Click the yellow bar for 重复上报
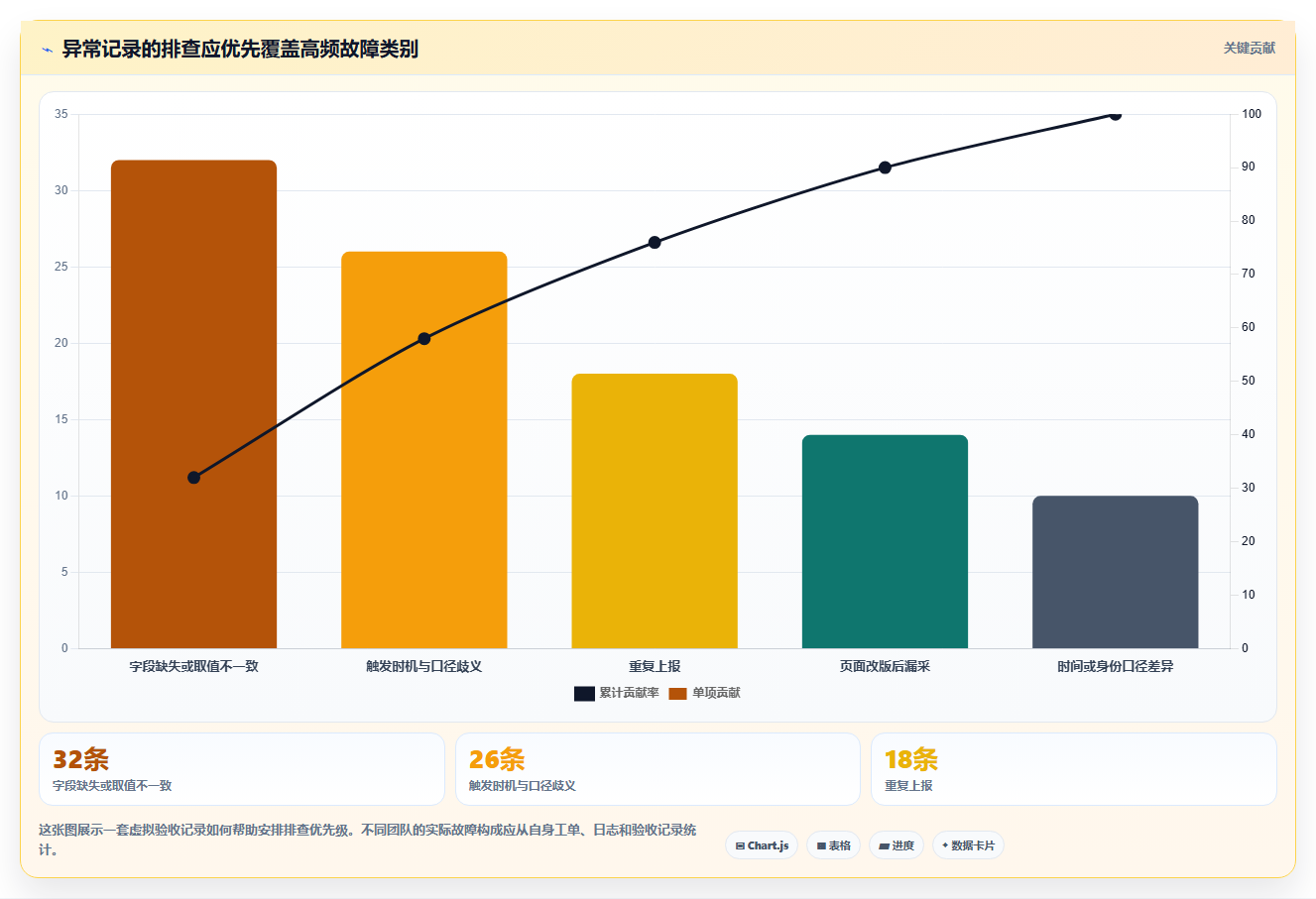1316x899 pixels. pos(655,511)
